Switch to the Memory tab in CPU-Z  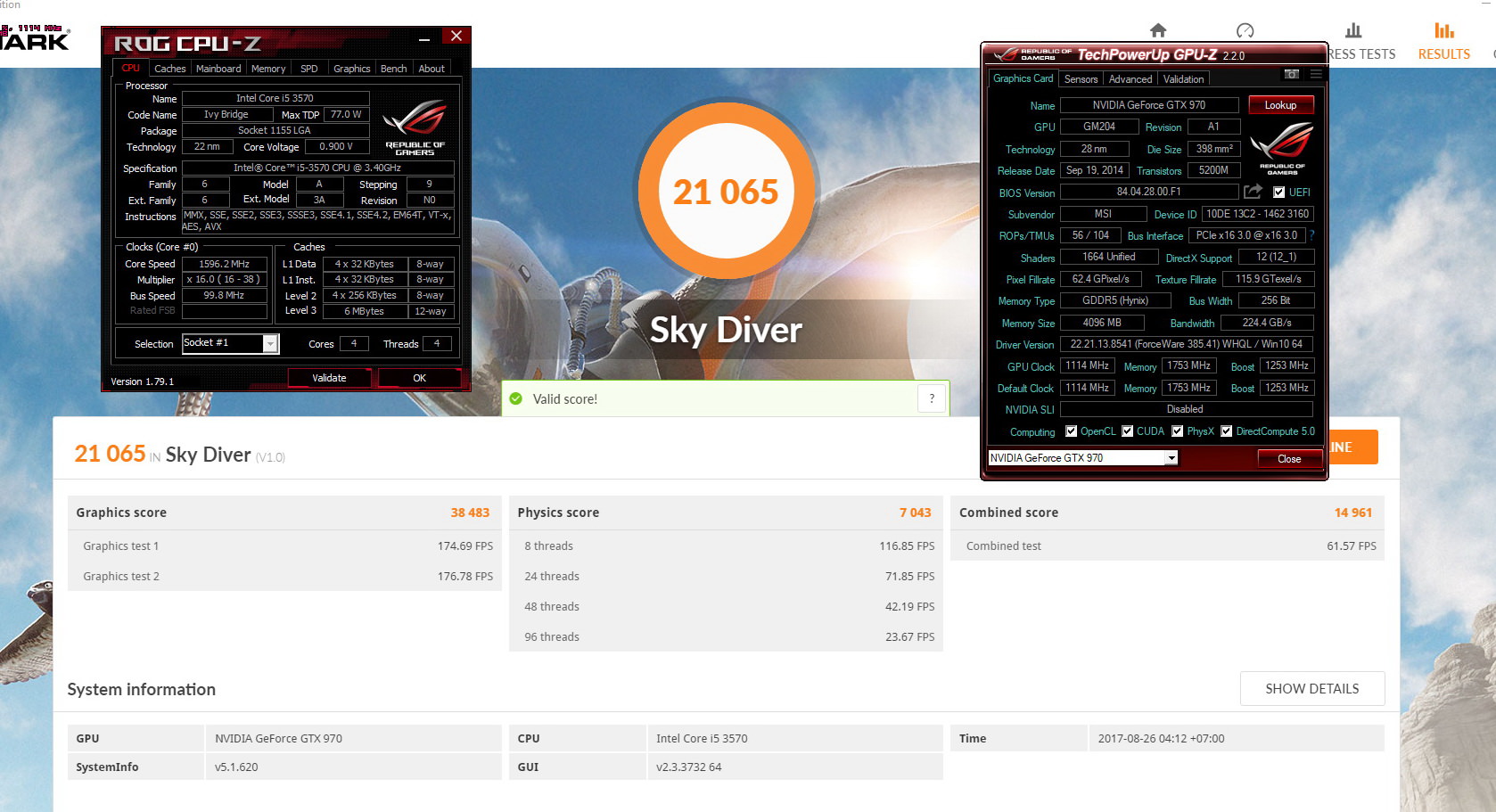(x=268, y=69)
